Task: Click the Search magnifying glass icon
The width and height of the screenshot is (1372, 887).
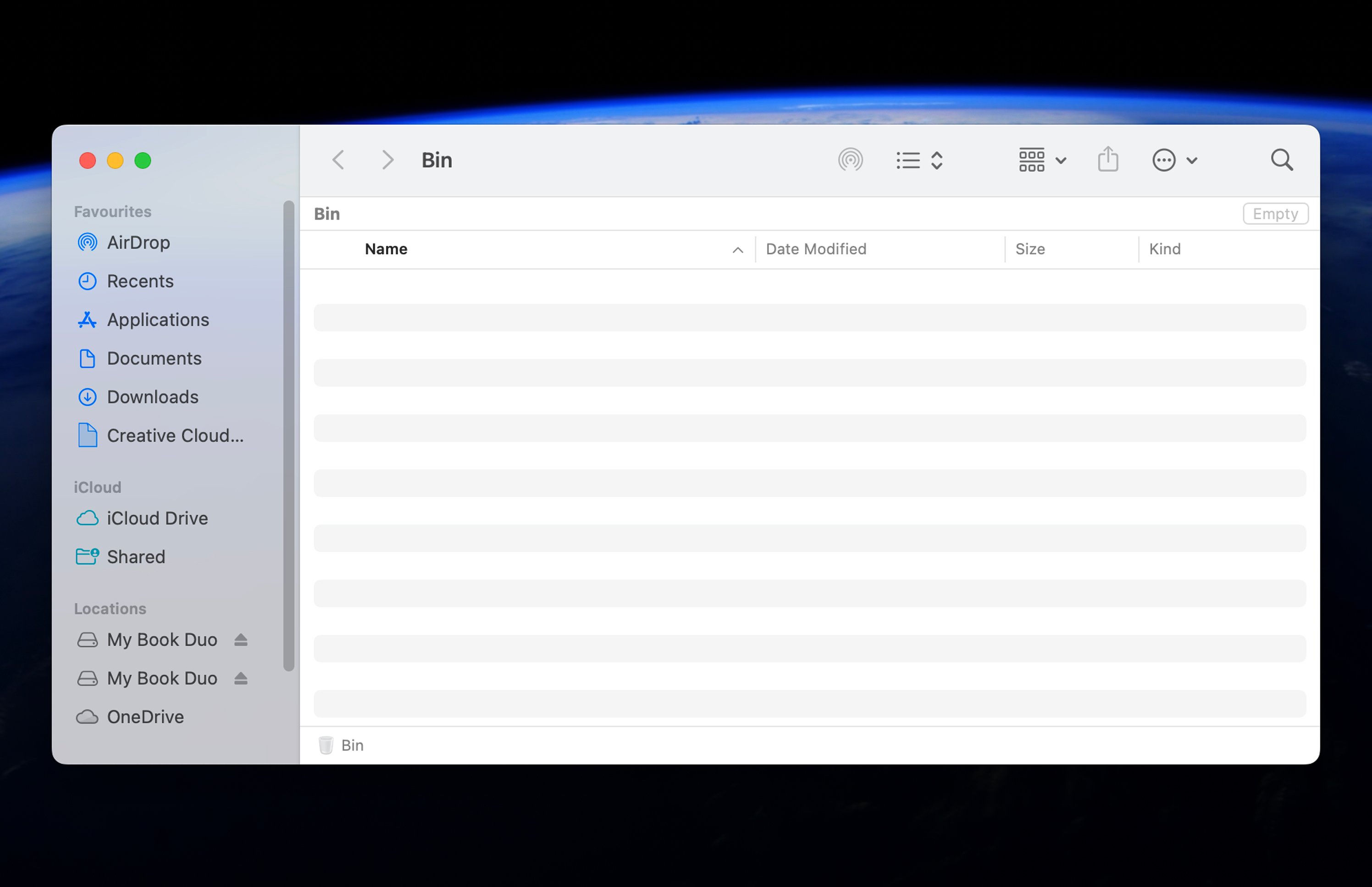Action: (x=1281, y=160)
